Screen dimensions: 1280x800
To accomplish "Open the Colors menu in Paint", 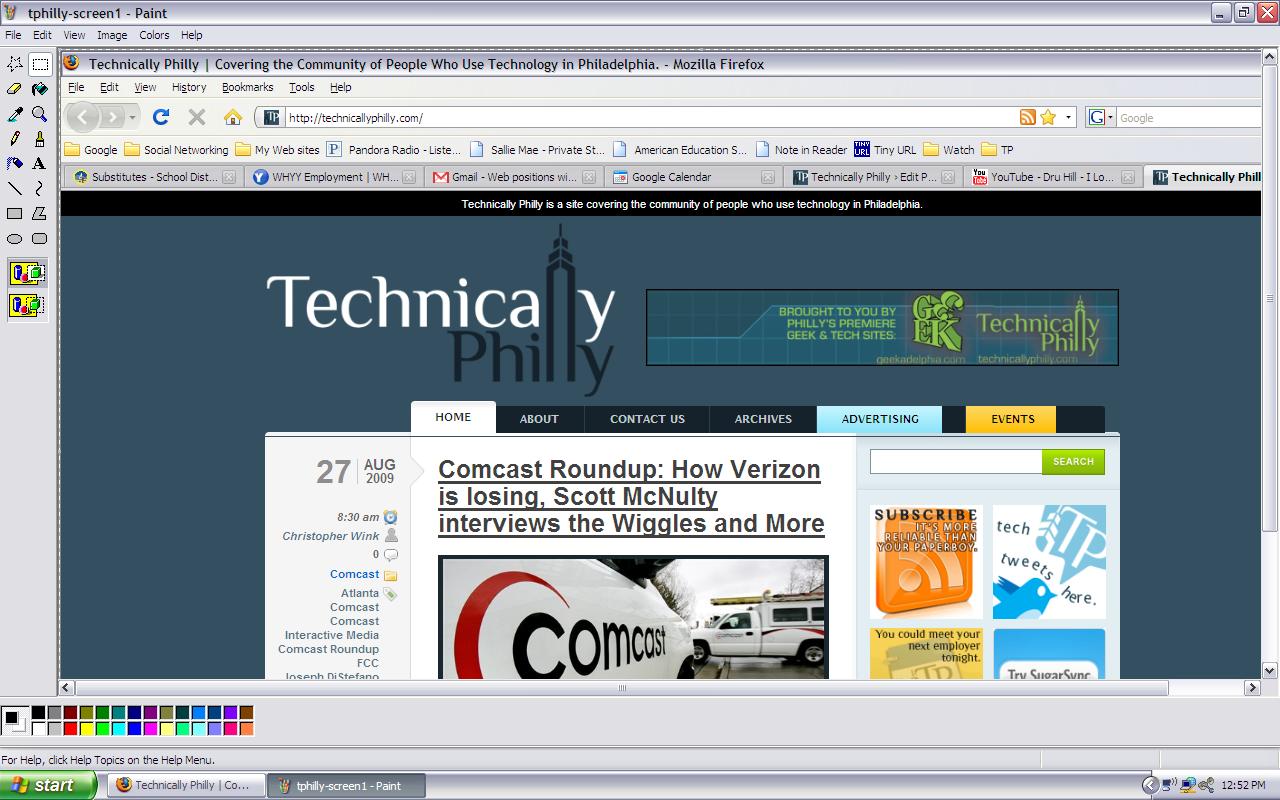I will (154, 35).
